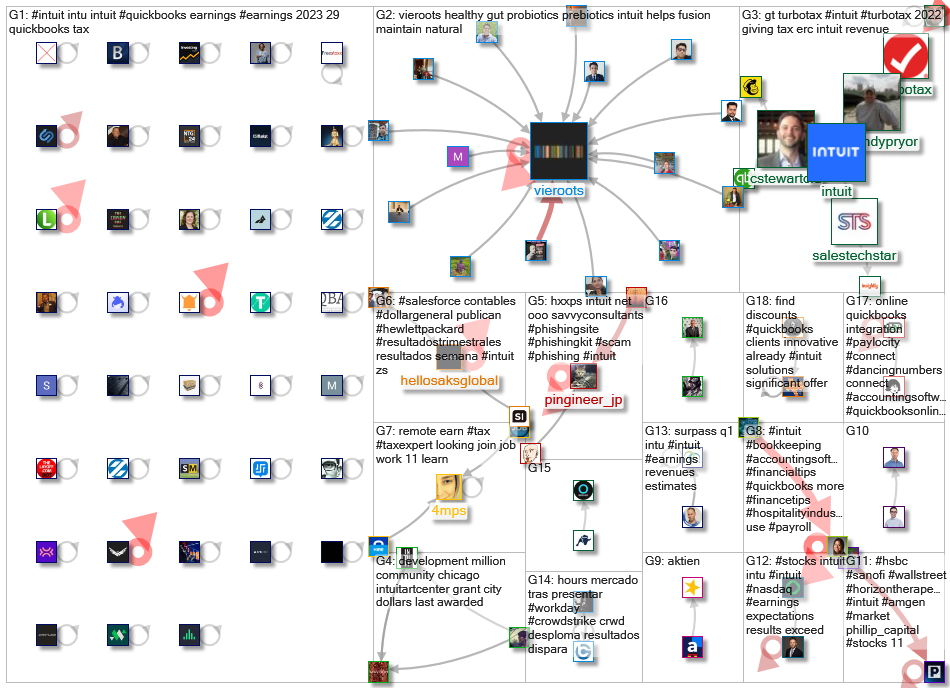Screen dimensions: 950x688
Task: Select the teal T node in G1
Action: [x=261, y=302]
